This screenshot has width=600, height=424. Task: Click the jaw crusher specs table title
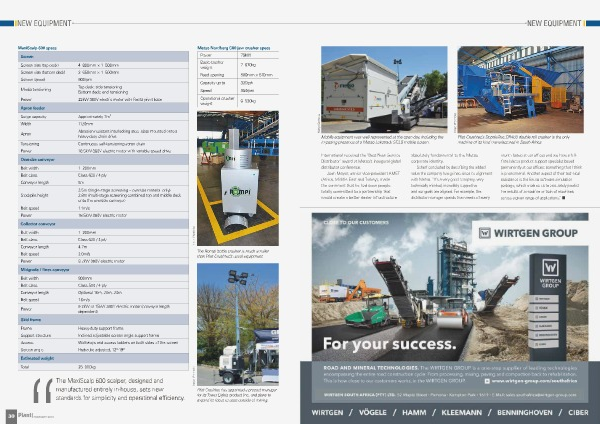(233, 48)
